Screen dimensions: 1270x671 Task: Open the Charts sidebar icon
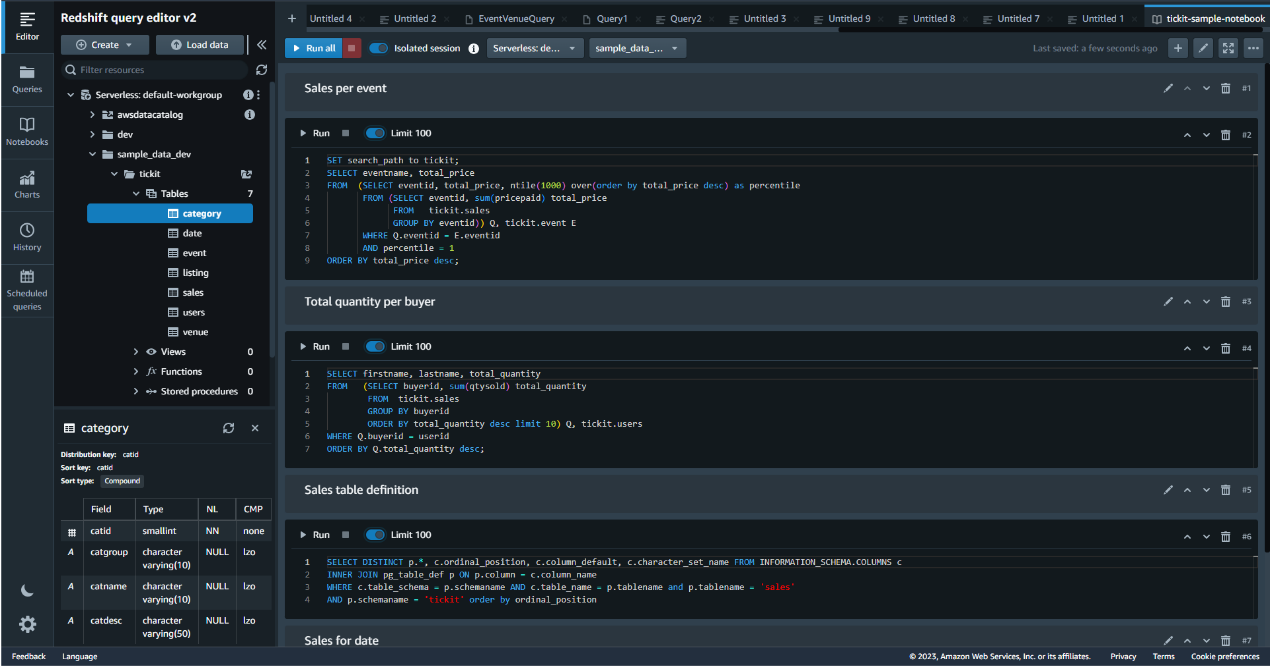pos(27,184)
